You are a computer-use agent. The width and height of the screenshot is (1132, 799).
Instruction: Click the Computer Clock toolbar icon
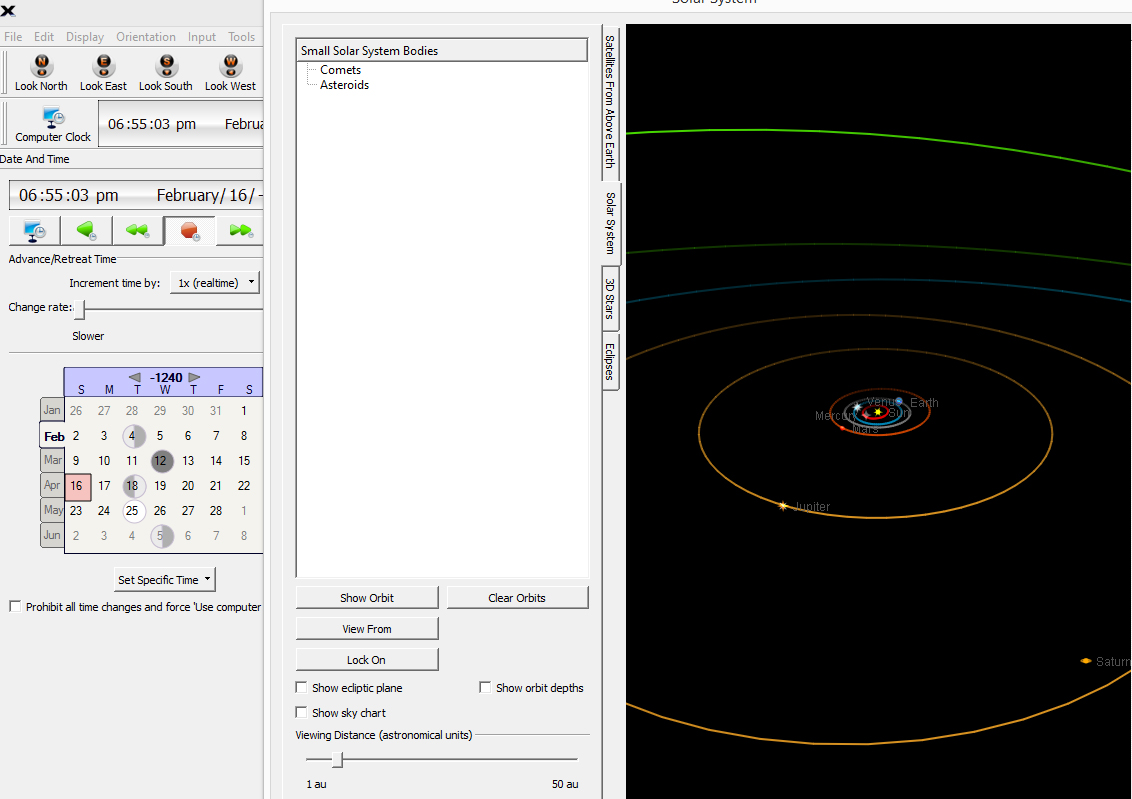[x=53, y=118]
